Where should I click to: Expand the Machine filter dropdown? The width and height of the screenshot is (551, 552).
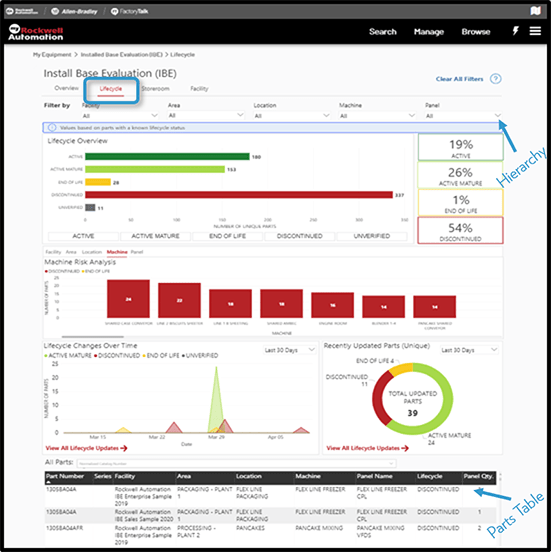pyautogui.click(x=377, y=115)
